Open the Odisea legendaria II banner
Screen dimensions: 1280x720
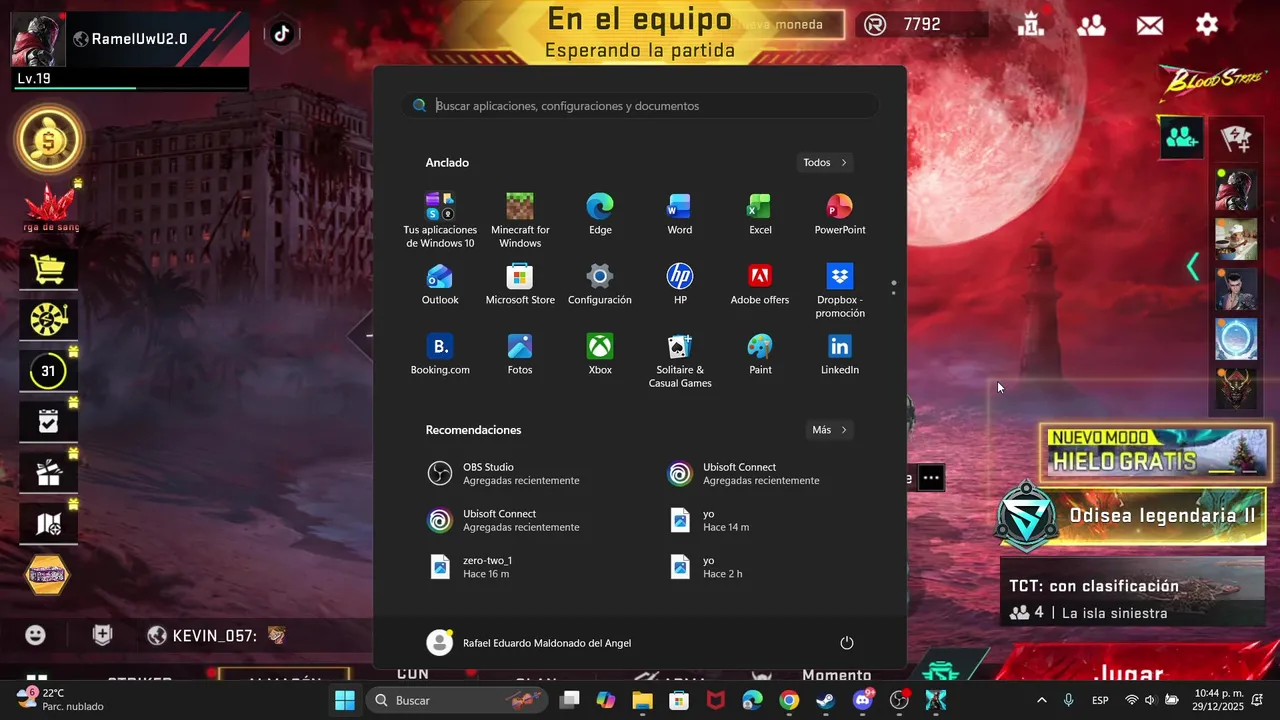click(1134, 516)
